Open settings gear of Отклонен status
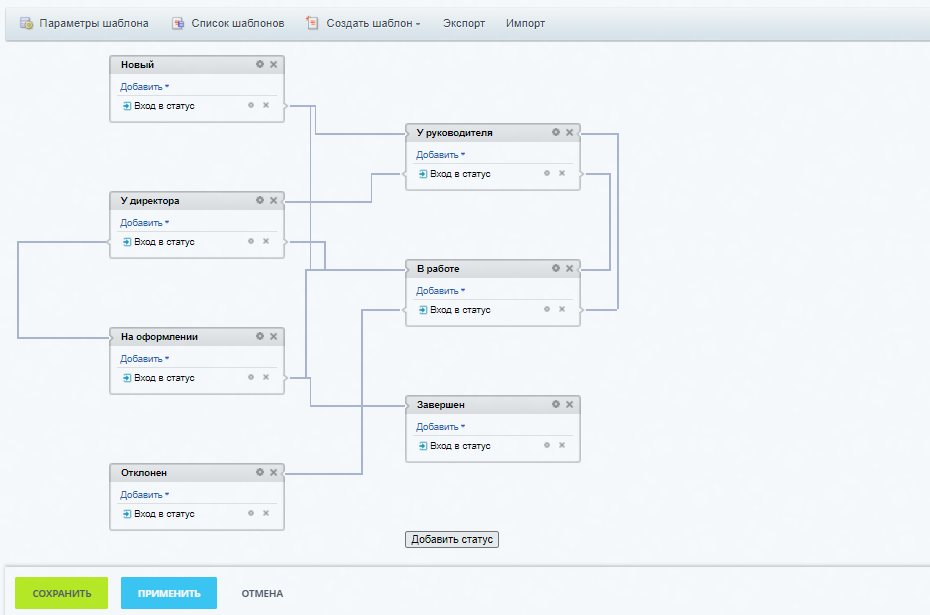The height and width of the screenshot is (615, 930). (260, 472)
